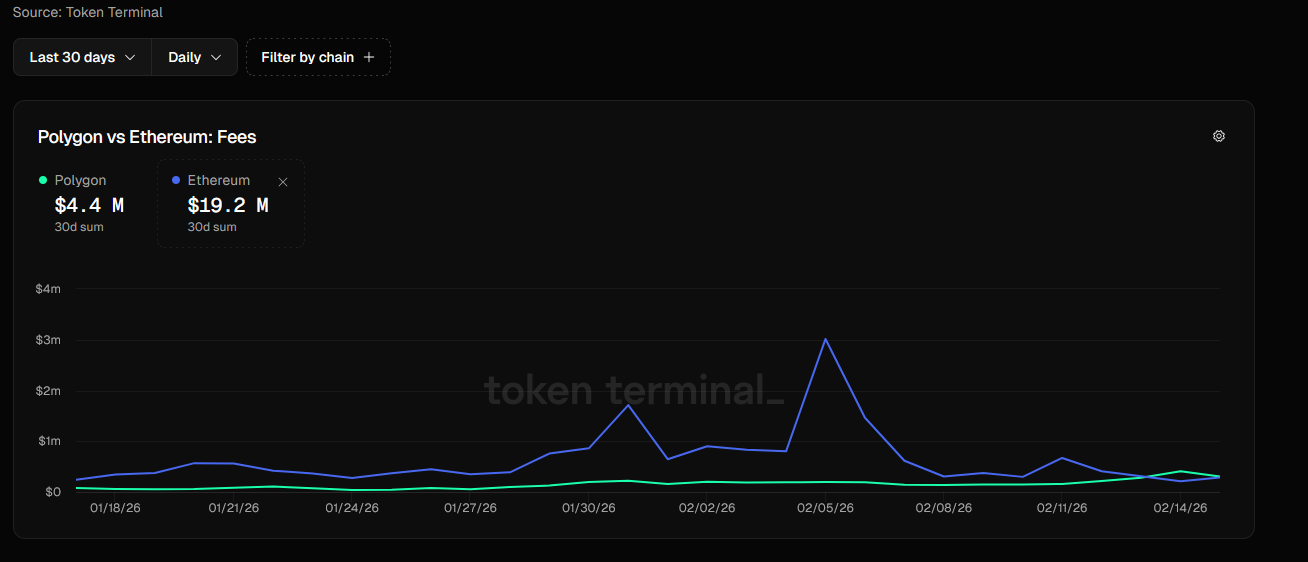This screenshot has width=1308, height=562.
Task: Open chart settings via gear icon
Action: [1218, 136]
